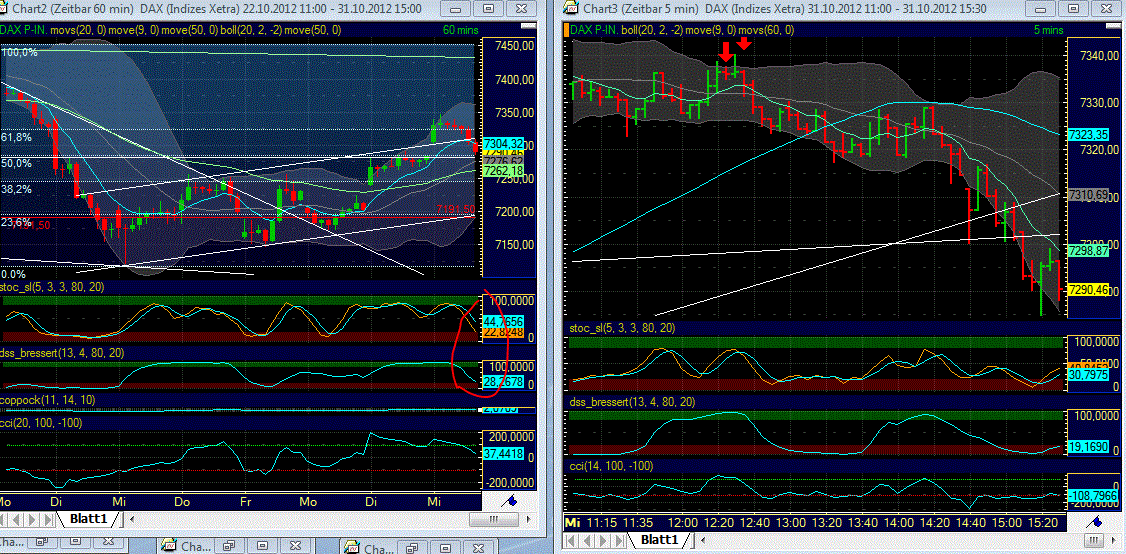Click the 7290,46 yellow price tag in Chart3
The height and width of the screenshot is (554, 1126).
tap(1089, 290)
